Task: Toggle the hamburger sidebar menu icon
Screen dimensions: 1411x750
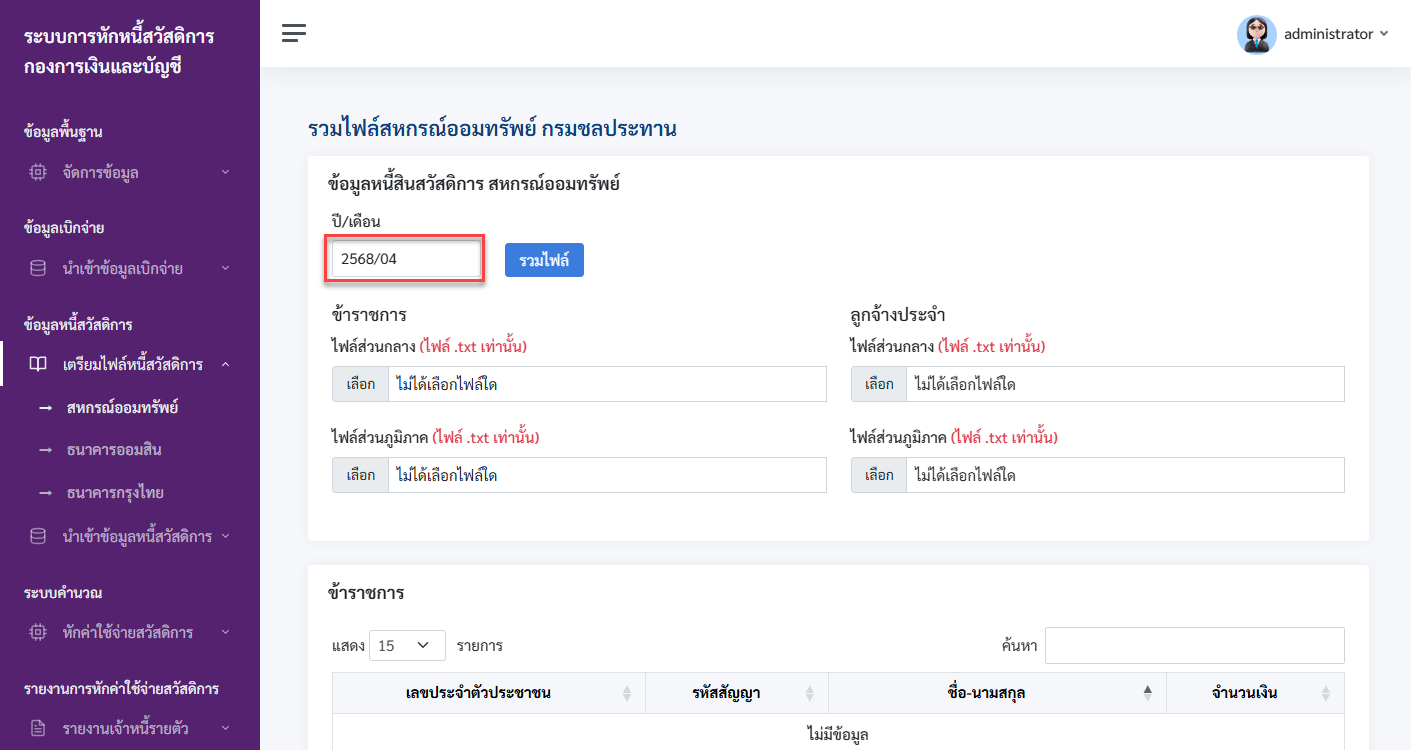Action: pyautogui.click(x=294, y=33)
